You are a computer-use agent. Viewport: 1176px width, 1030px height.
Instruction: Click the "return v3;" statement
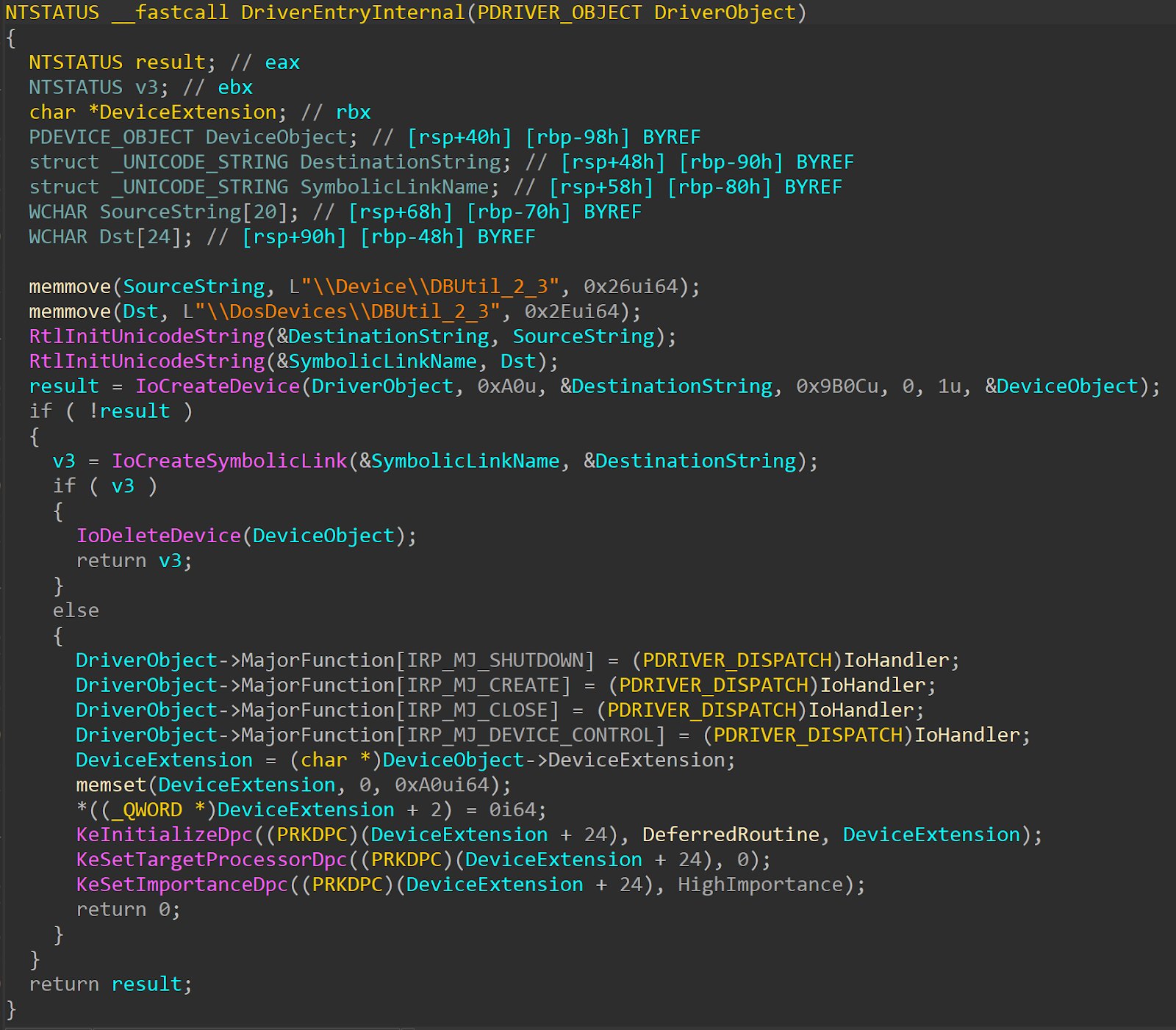pyautogui.click(x=134, y=561)
